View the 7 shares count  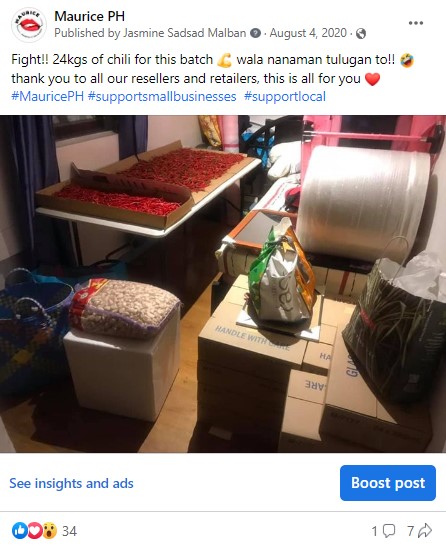[x=410, y=531]
